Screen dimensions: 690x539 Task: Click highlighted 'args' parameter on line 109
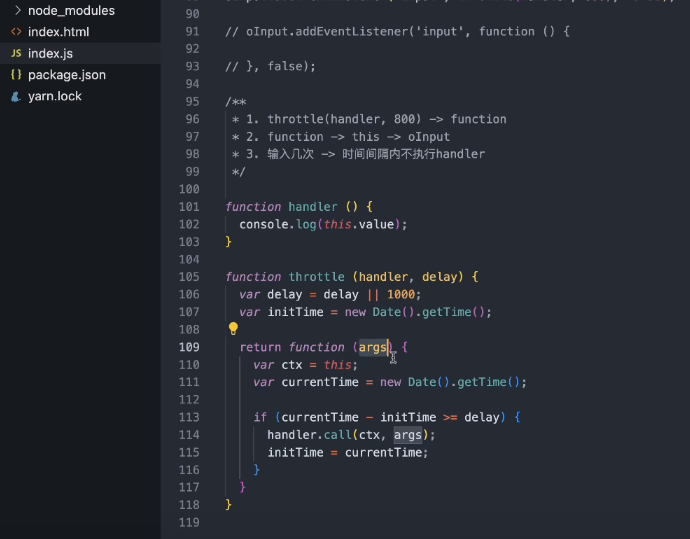(x=373, y=347)
